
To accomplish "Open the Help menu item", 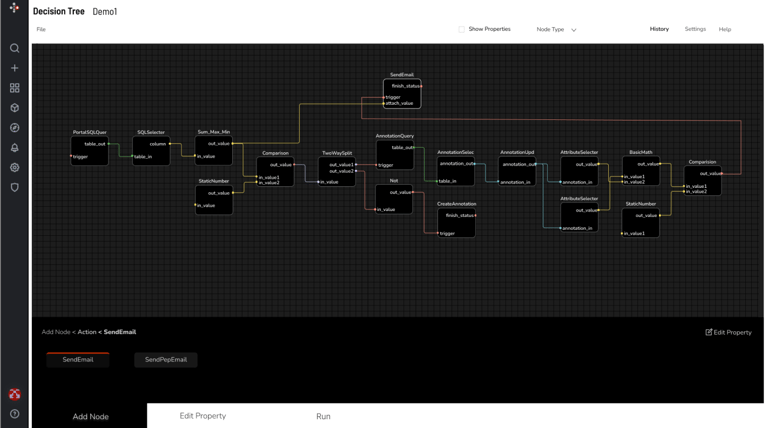I will coord(725,29).
